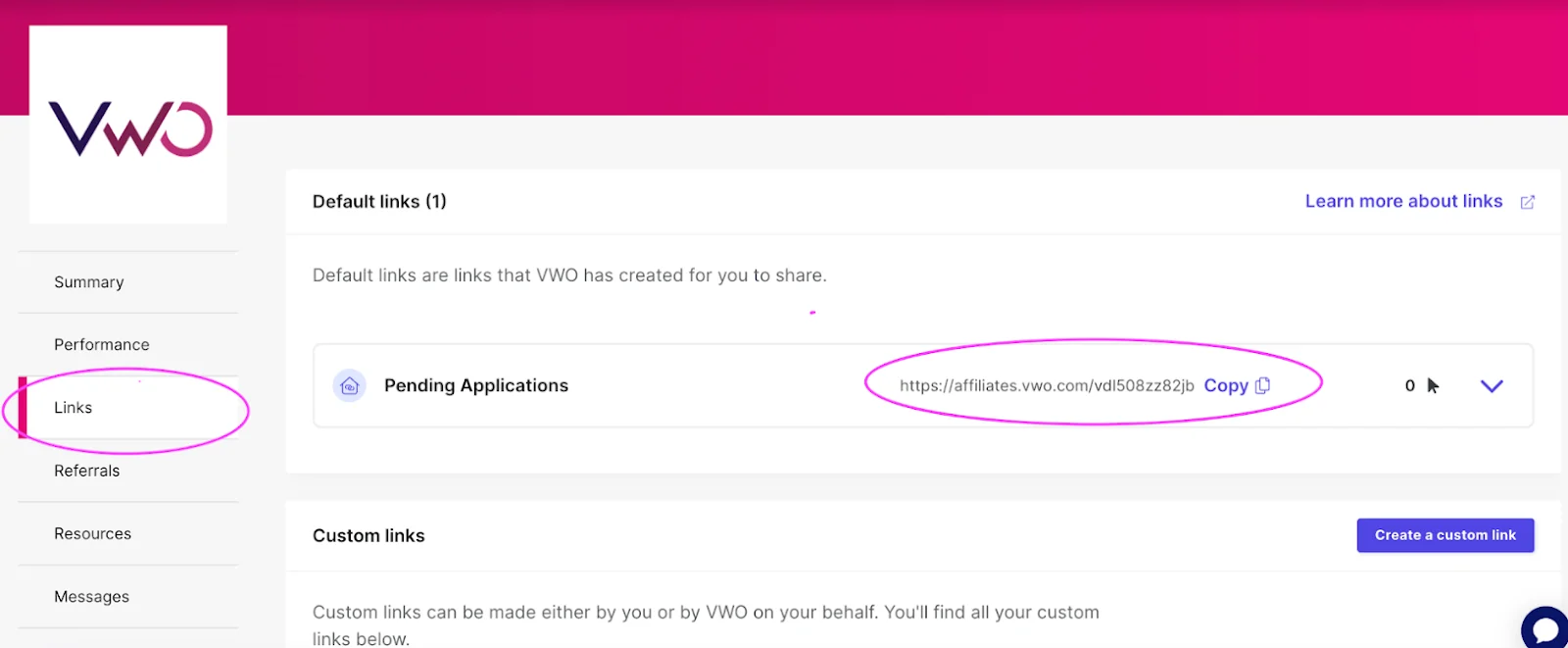Click the external link icon beside Learn more
1568x648 pixels.
(1527, 202)
